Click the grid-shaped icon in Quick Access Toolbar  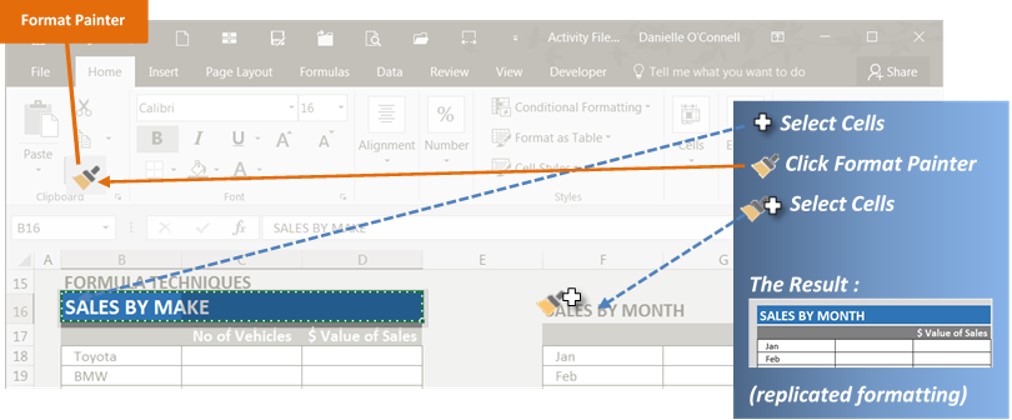coord(229,38)
